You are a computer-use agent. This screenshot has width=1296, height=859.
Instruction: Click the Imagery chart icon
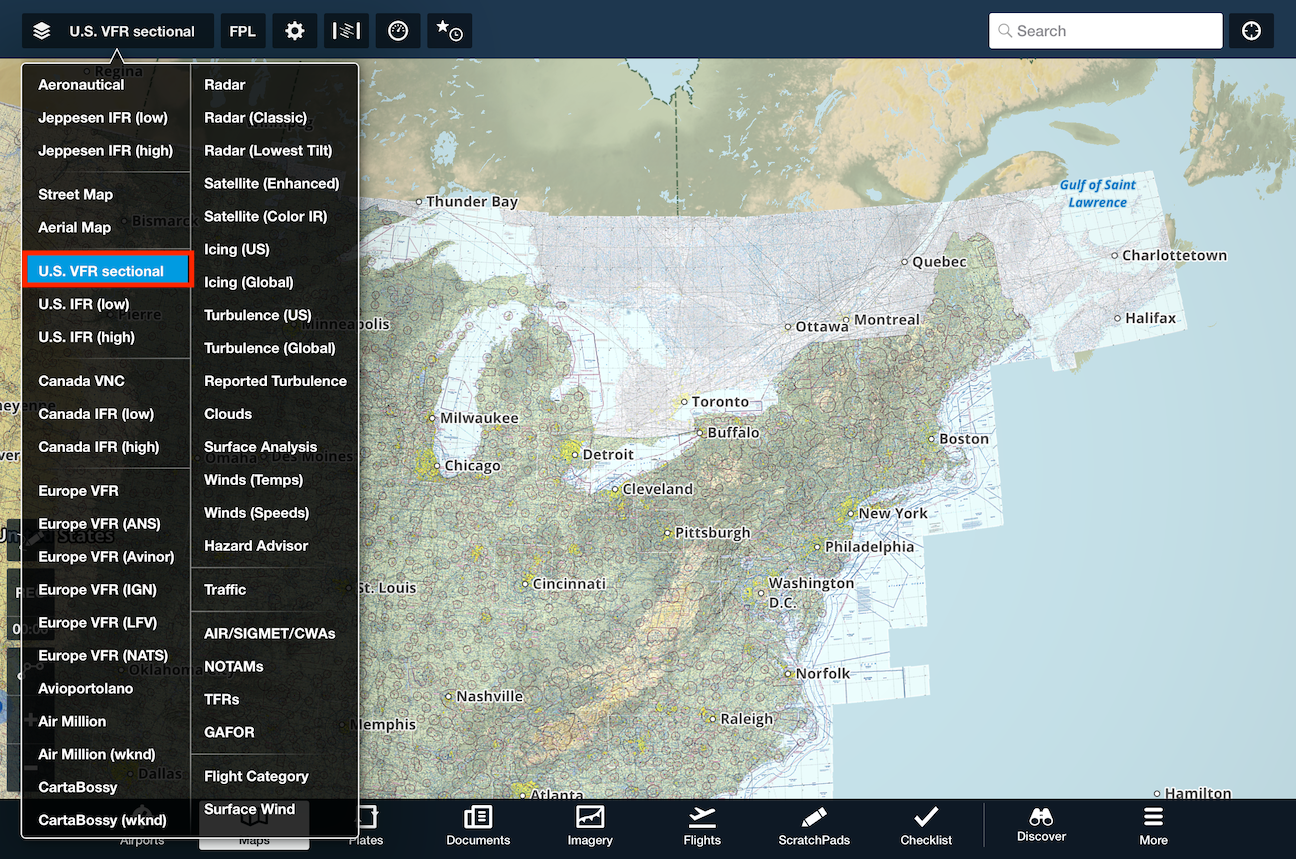coord(590,817)
